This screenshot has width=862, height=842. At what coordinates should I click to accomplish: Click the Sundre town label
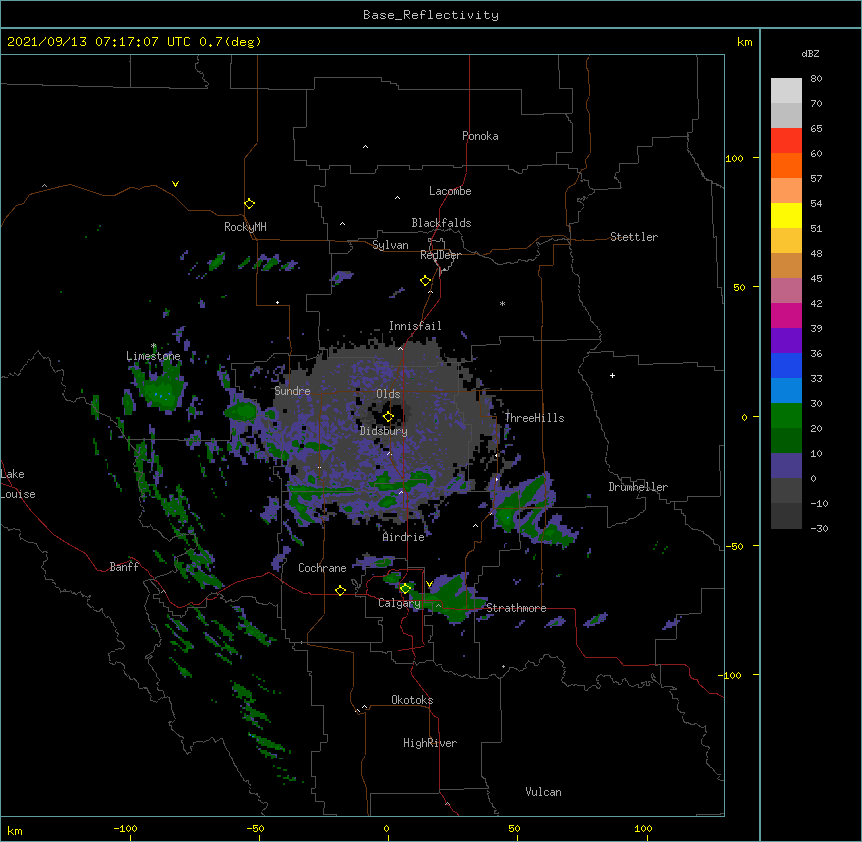pos(292,391)
